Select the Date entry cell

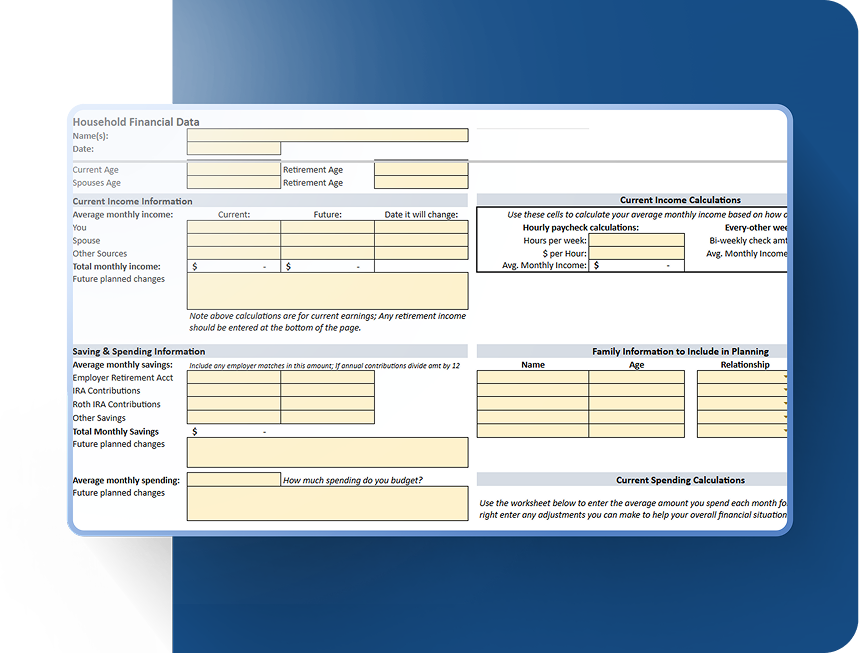233,149
